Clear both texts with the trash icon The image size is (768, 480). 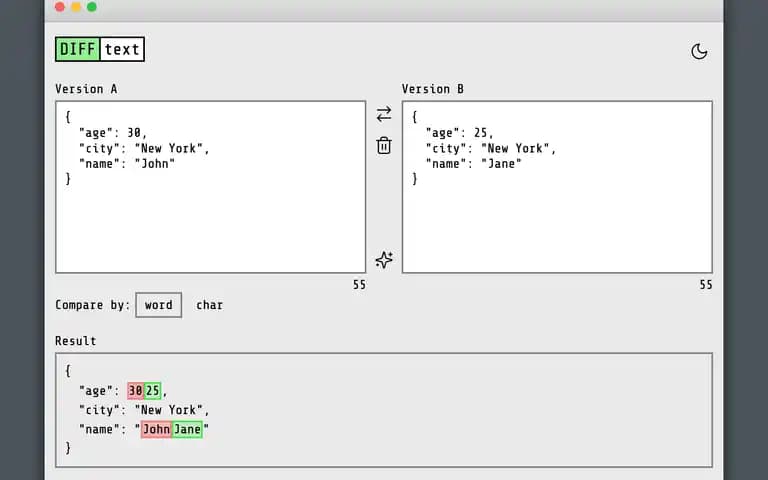click(384, 145)
